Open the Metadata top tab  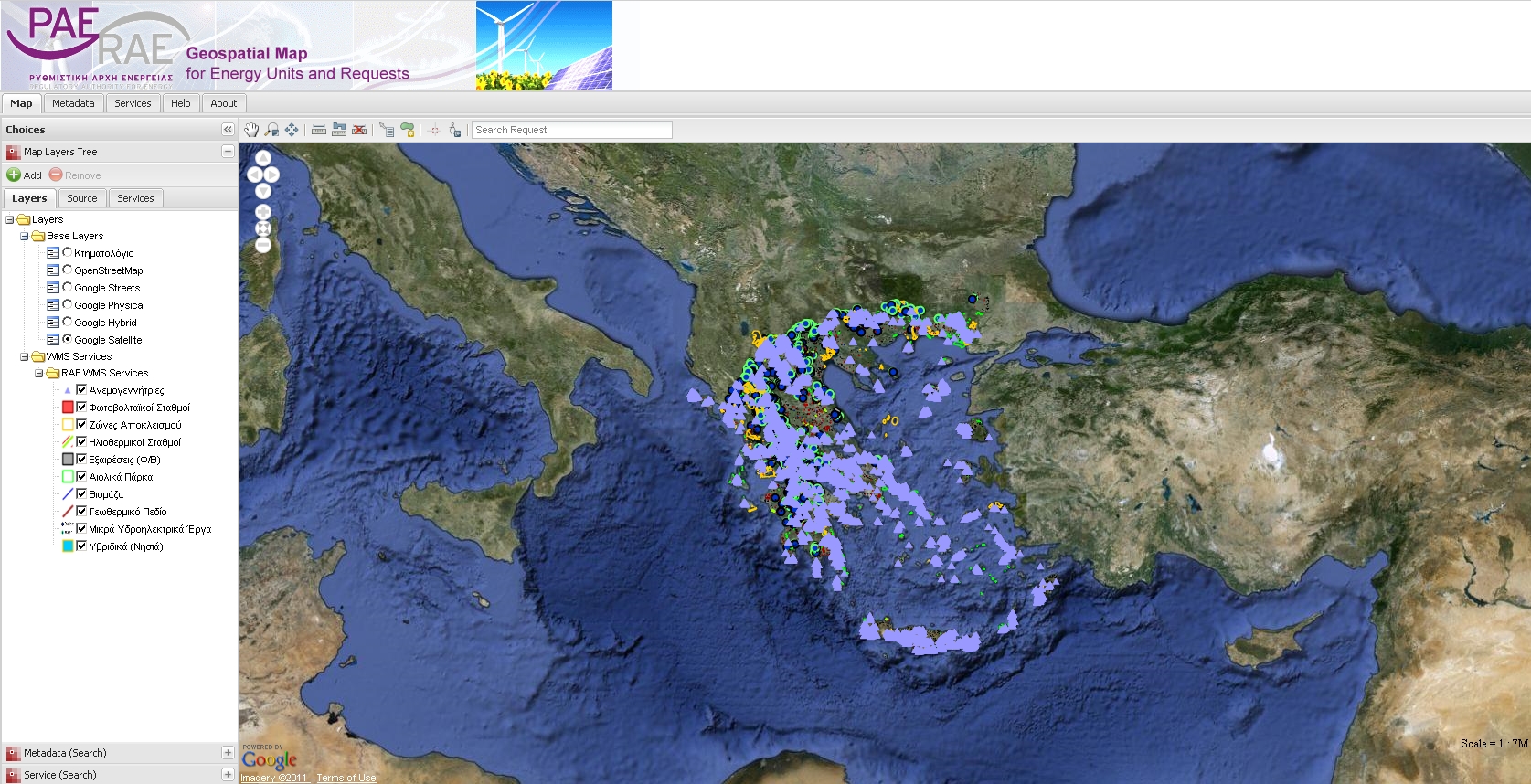73,103
